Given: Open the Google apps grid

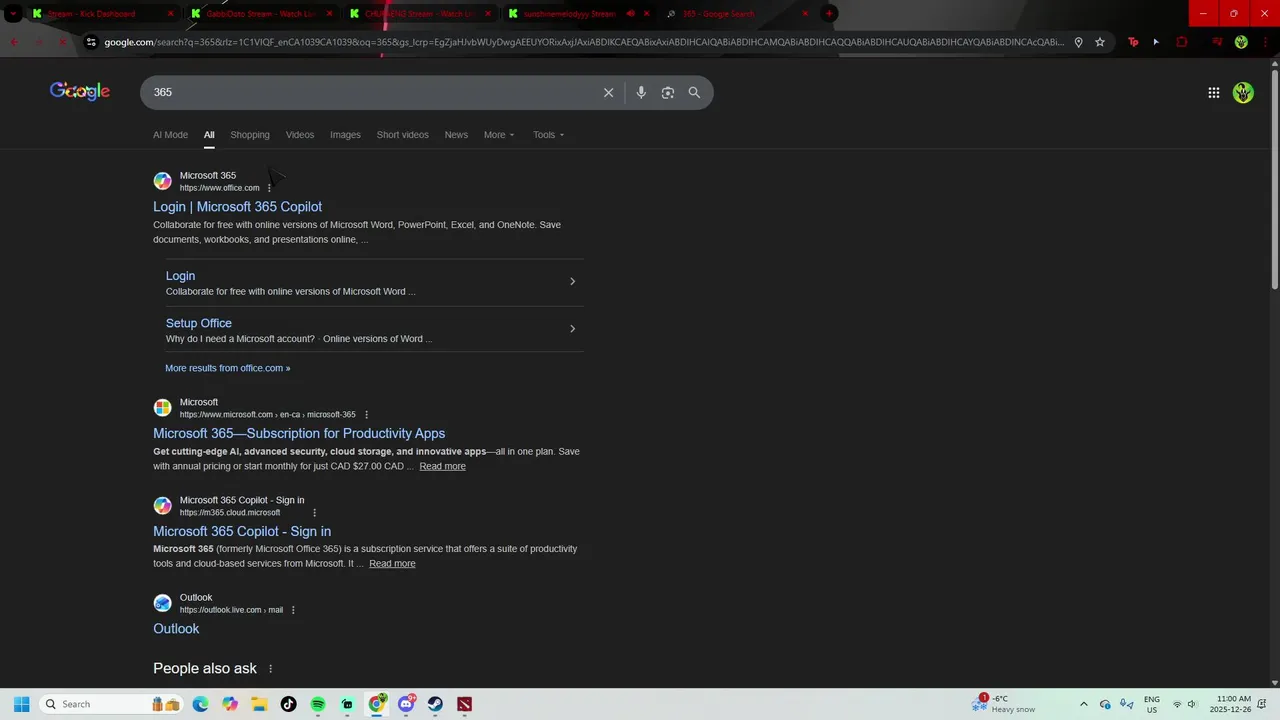Looking at the screenshot, I should point(1213,92).
